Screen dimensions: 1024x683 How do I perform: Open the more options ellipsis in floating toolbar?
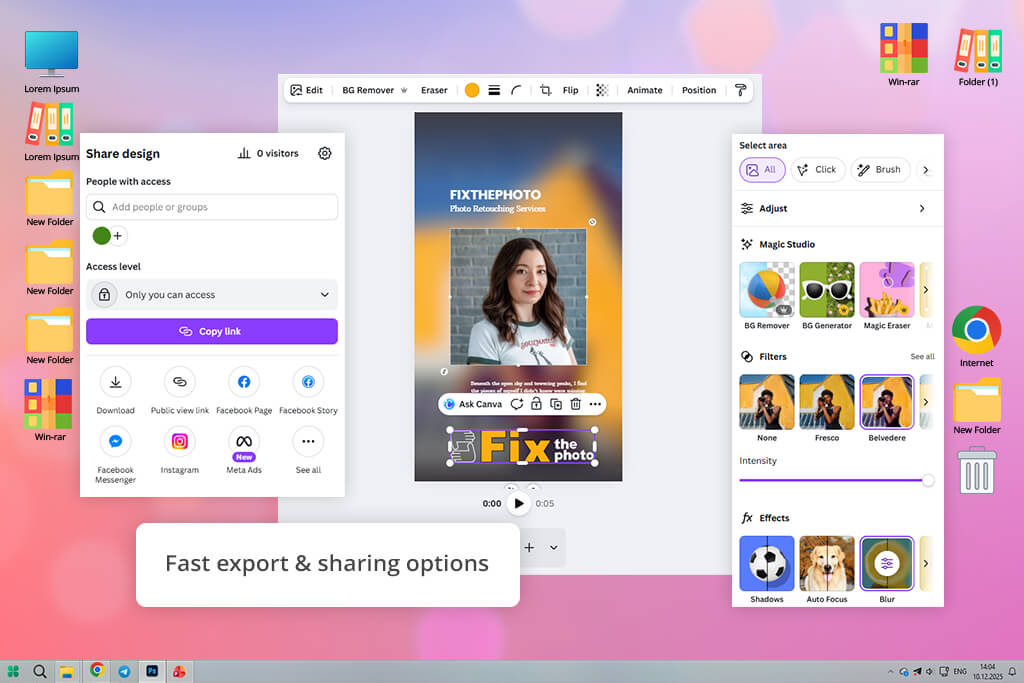pos(595,404)
